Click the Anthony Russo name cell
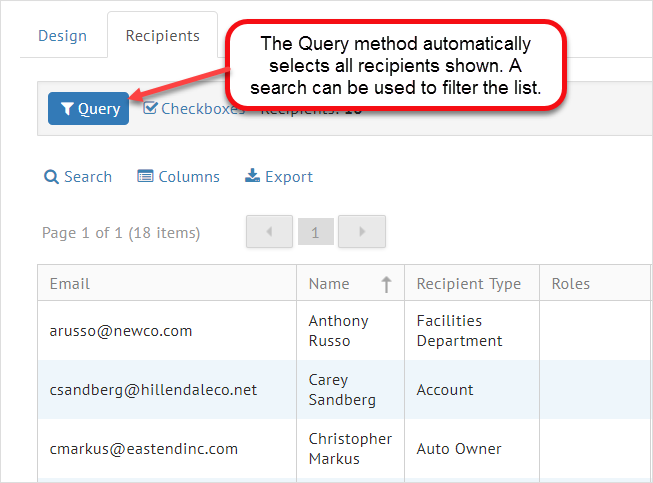The width and height of the screenshot is (653, 483). coord(350,331)
